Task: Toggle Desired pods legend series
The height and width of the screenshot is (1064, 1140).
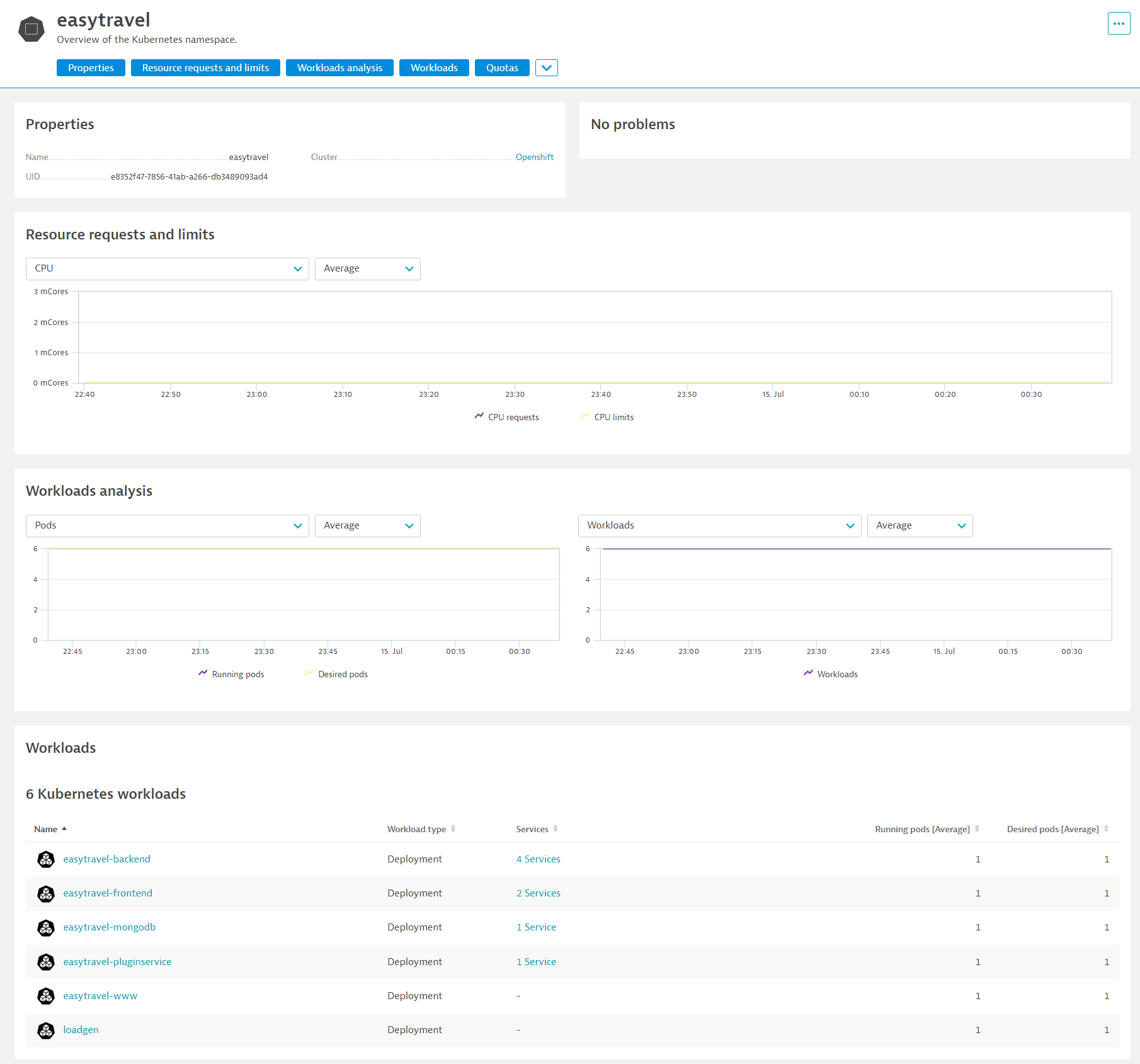Action: click(336, 674)
